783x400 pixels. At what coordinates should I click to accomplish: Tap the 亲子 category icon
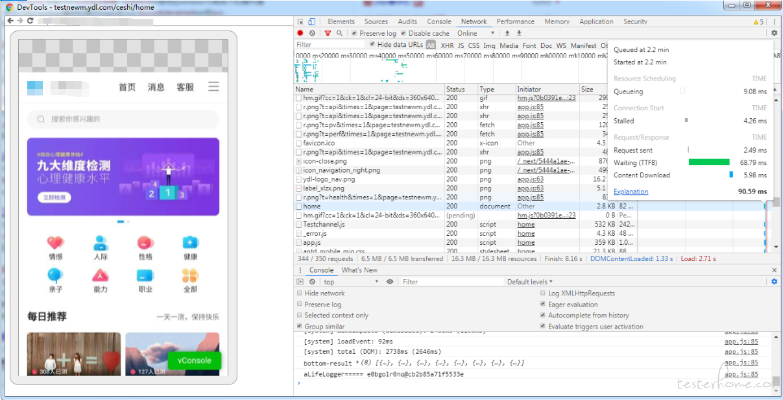pos(55,275)
